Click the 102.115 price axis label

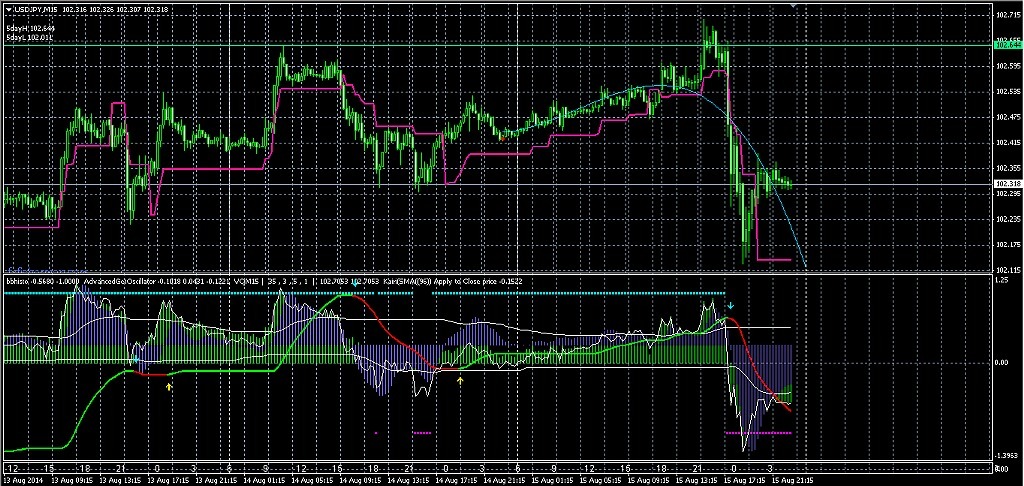[x=1008, y=269]
